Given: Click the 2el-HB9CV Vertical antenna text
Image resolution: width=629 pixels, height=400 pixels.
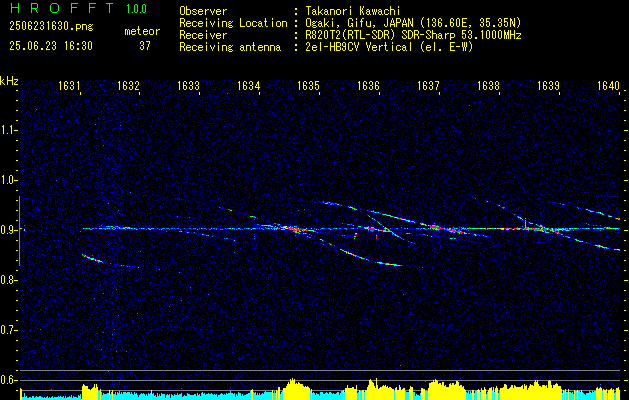Looking at the screenshot, I should [389, 47].
